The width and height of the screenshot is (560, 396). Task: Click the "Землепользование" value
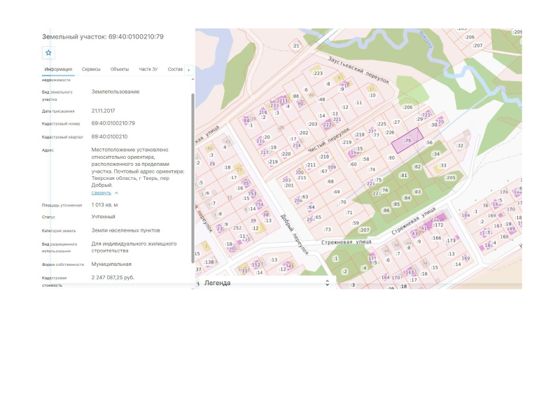pos(115,92)
